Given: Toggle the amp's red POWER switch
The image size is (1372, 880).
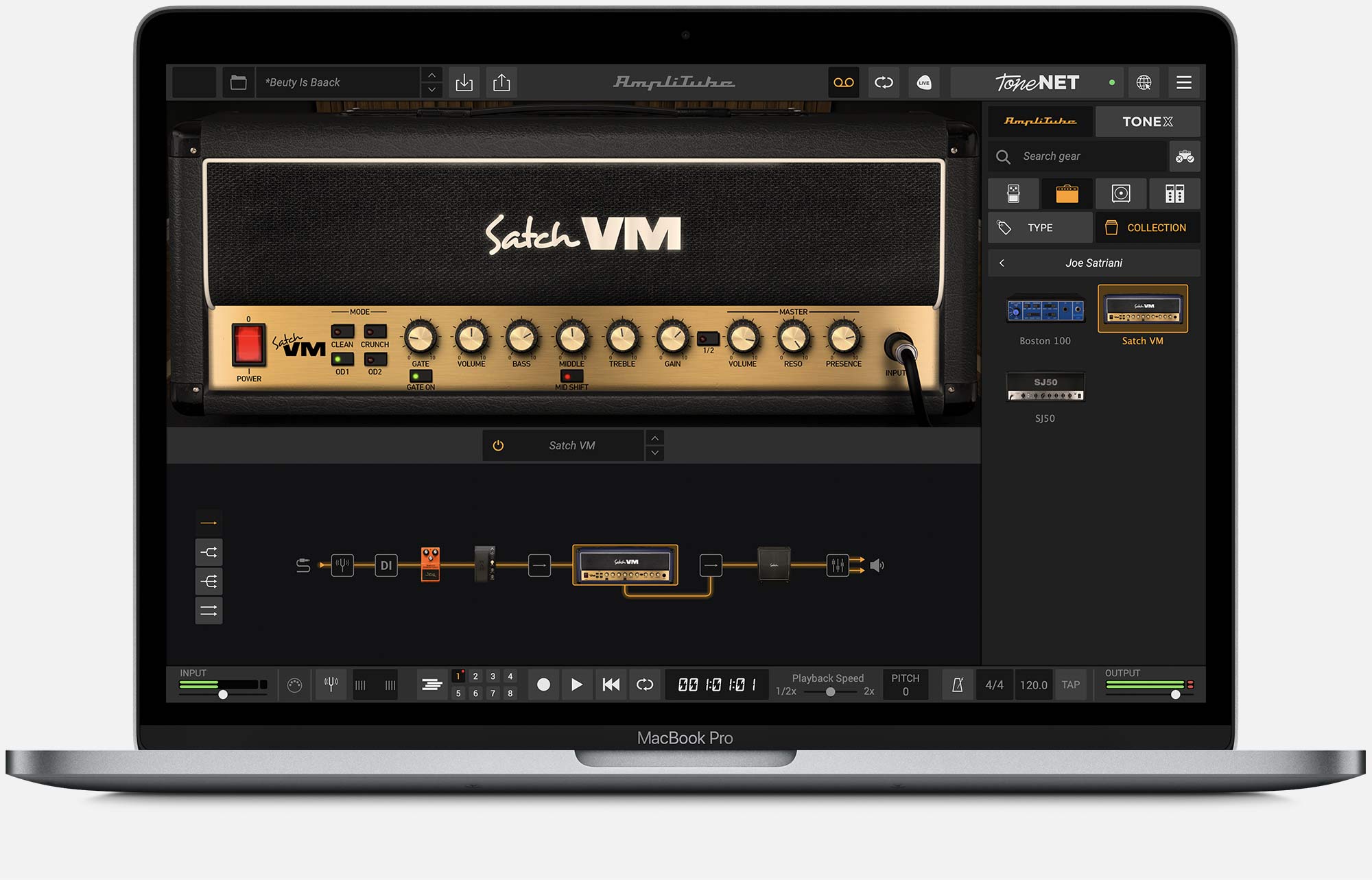Looking at the screenshot, I should [248, 344].
